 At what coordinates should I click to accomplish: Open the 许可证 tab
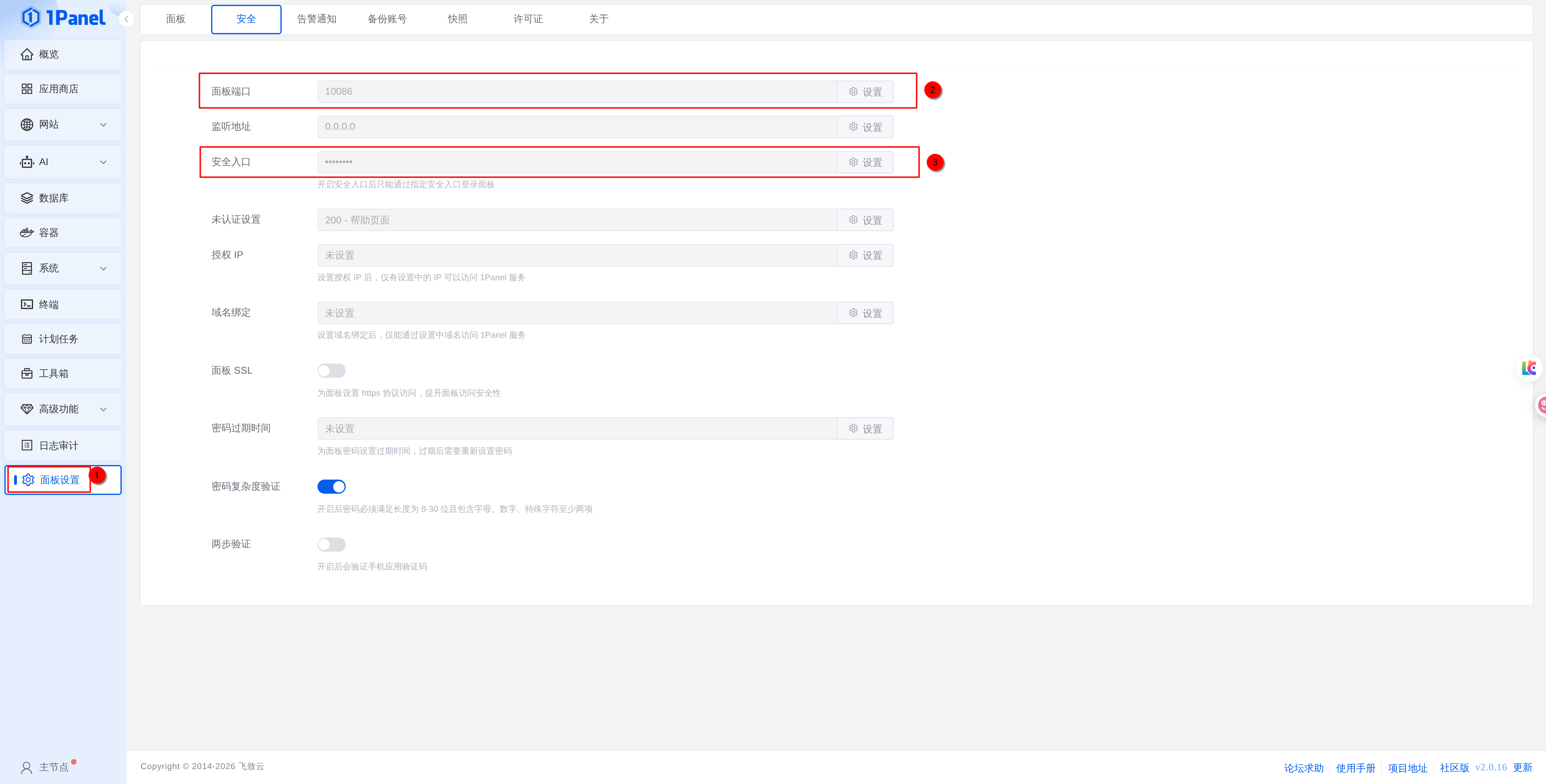pyautogui.click(x=528, y=19)
